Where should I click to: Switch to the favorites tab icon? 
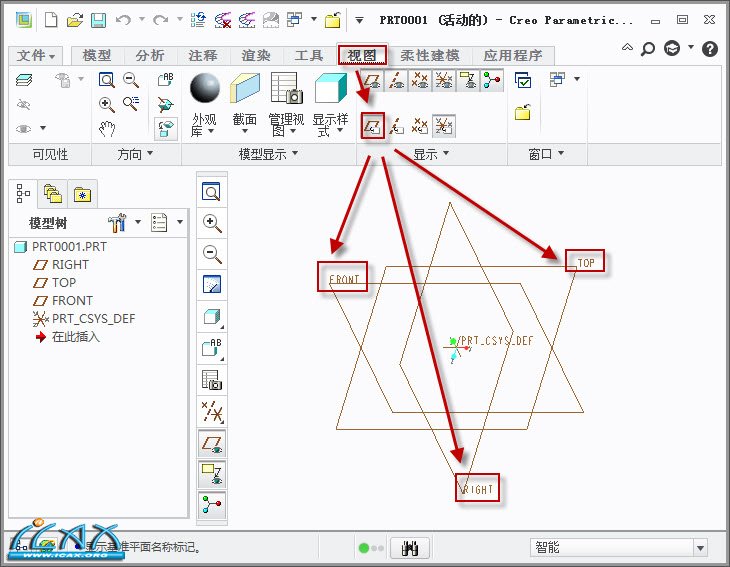pyautogui.click(x=82, y=194)
